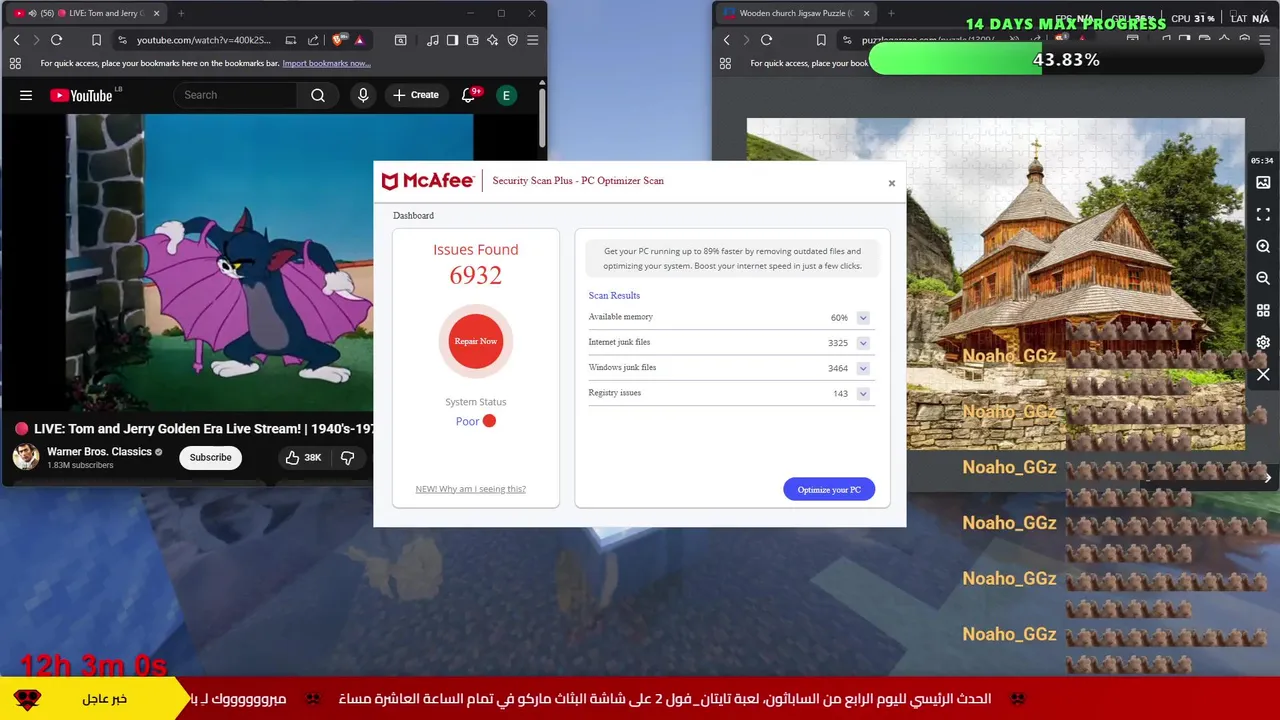Open the Brave Wallet icon
1280x720 pixels.
[x=472, y=40]
